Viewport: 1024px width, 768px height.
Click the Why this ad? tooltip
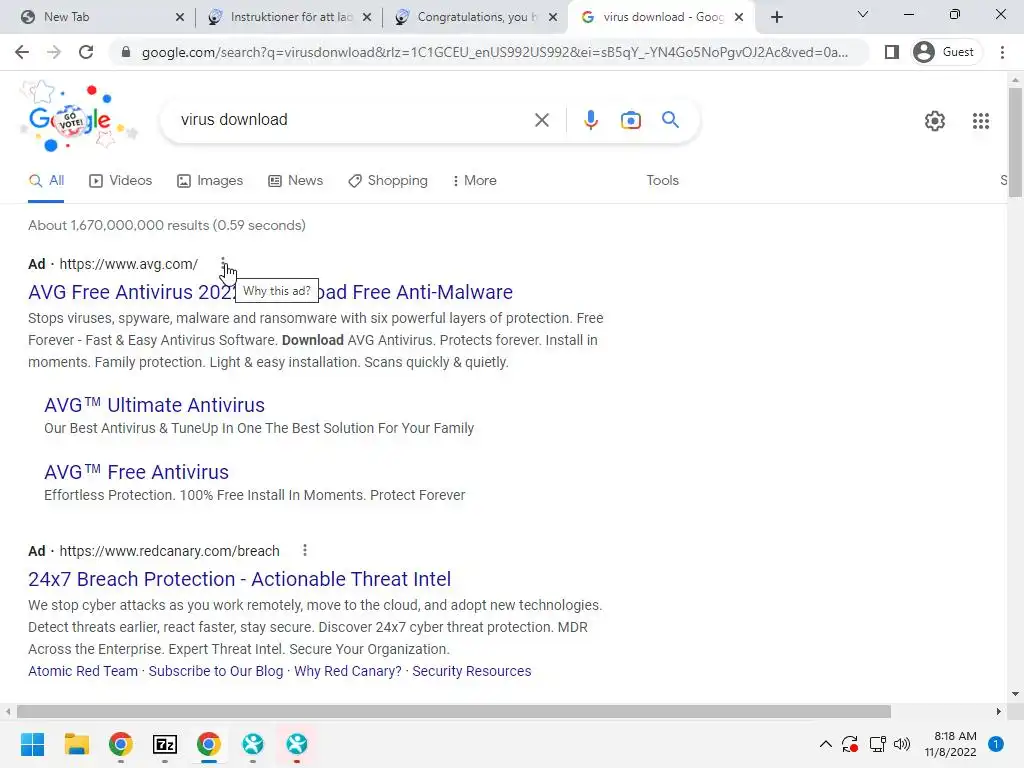[x=277, y=291]
